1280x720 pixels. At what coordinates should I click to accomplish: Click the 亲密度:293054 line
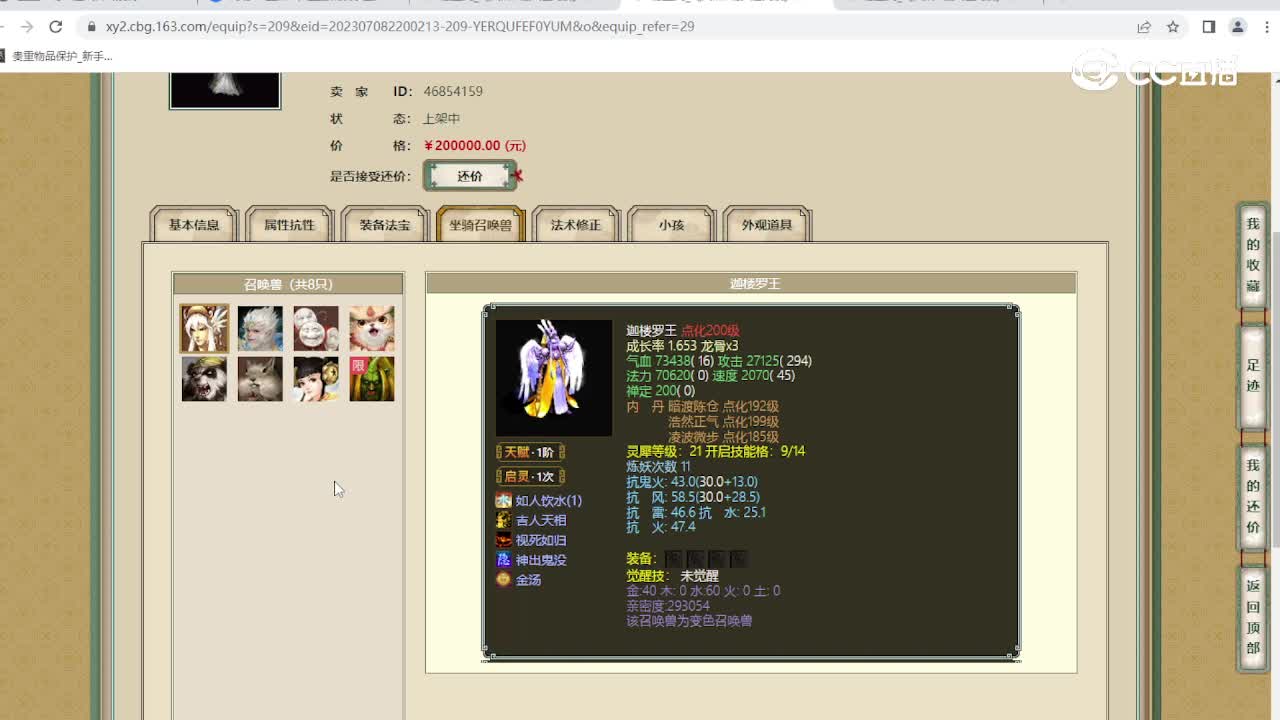[x=668, y=606]
